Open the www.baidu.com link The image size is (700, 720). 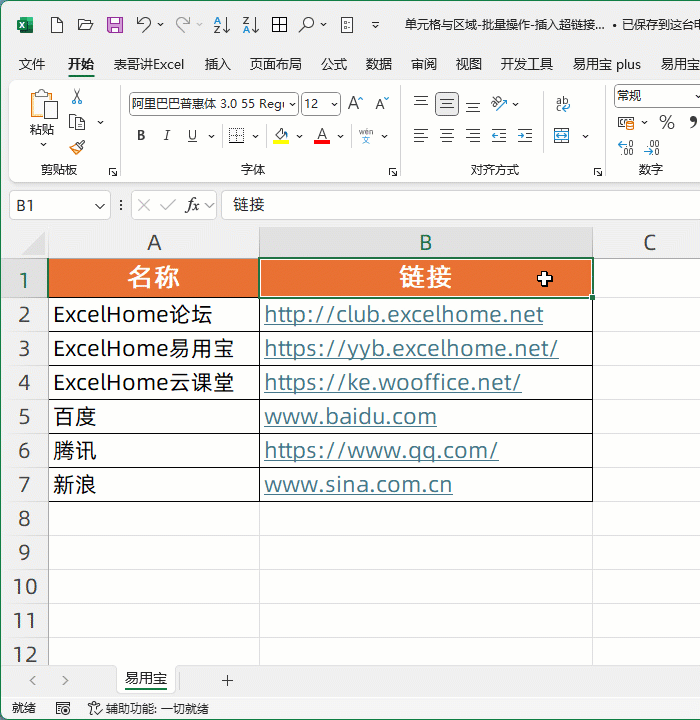(350, 416)
